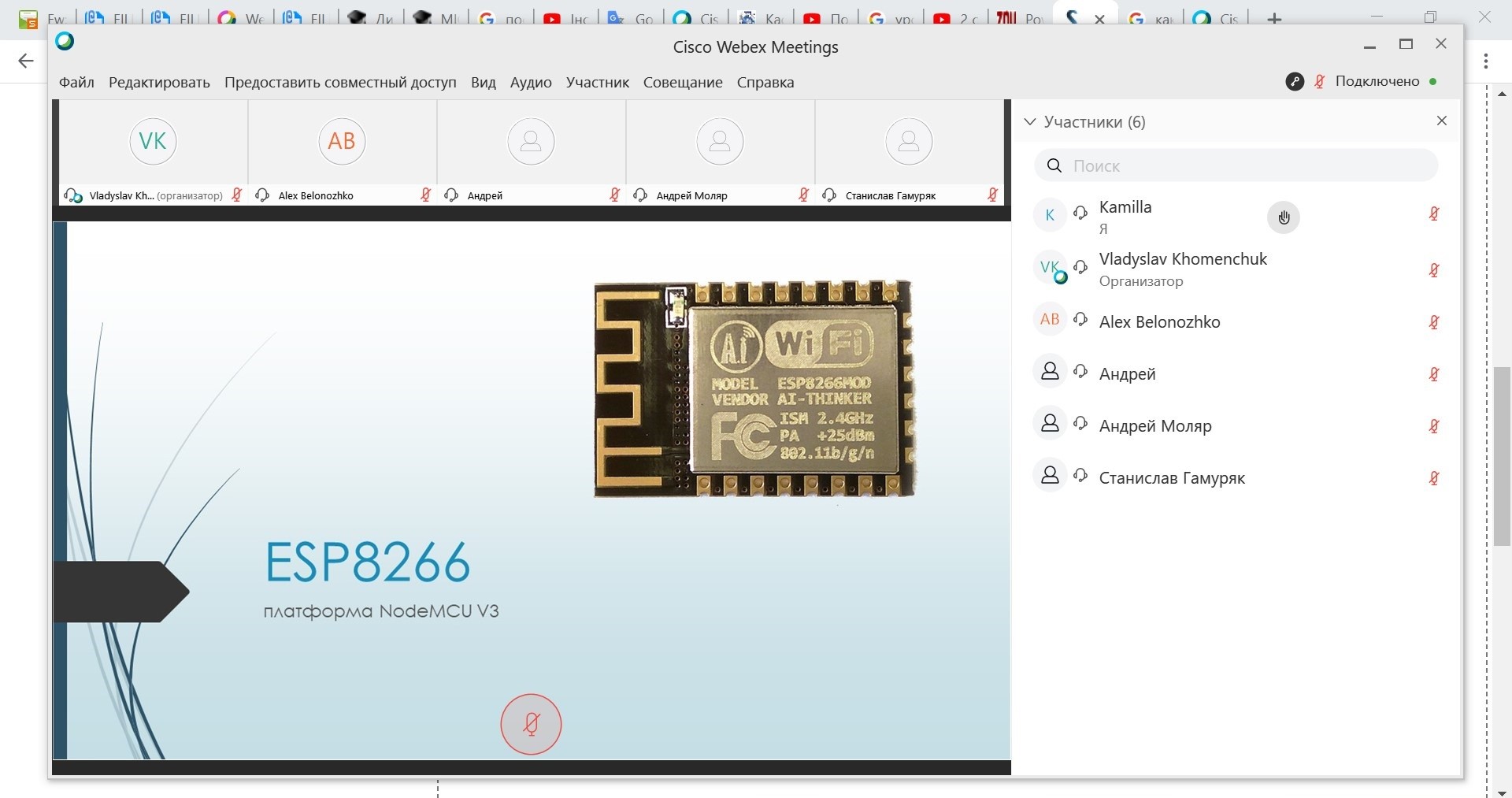Click mic icon on Alex Belonozhko thumbnail
Screen dimensions: 1512x798
tap(425, 195)
